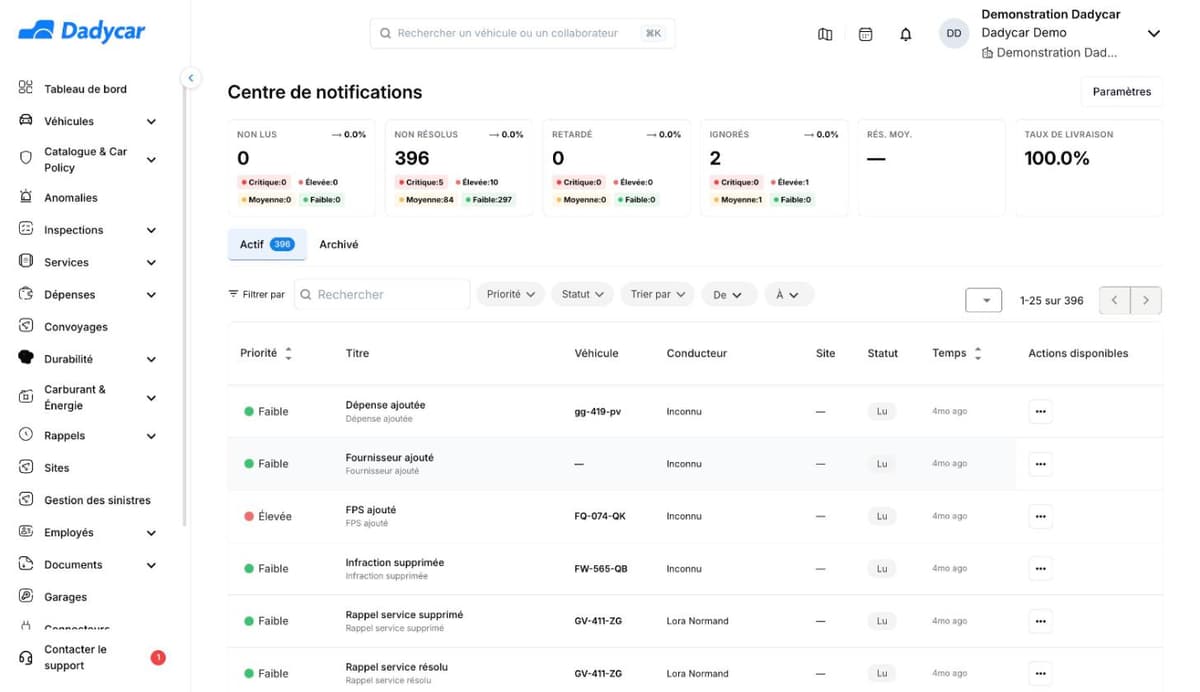Open the notification bell icon
Screen dimensions: 1200x692
(x=906, y=34)
